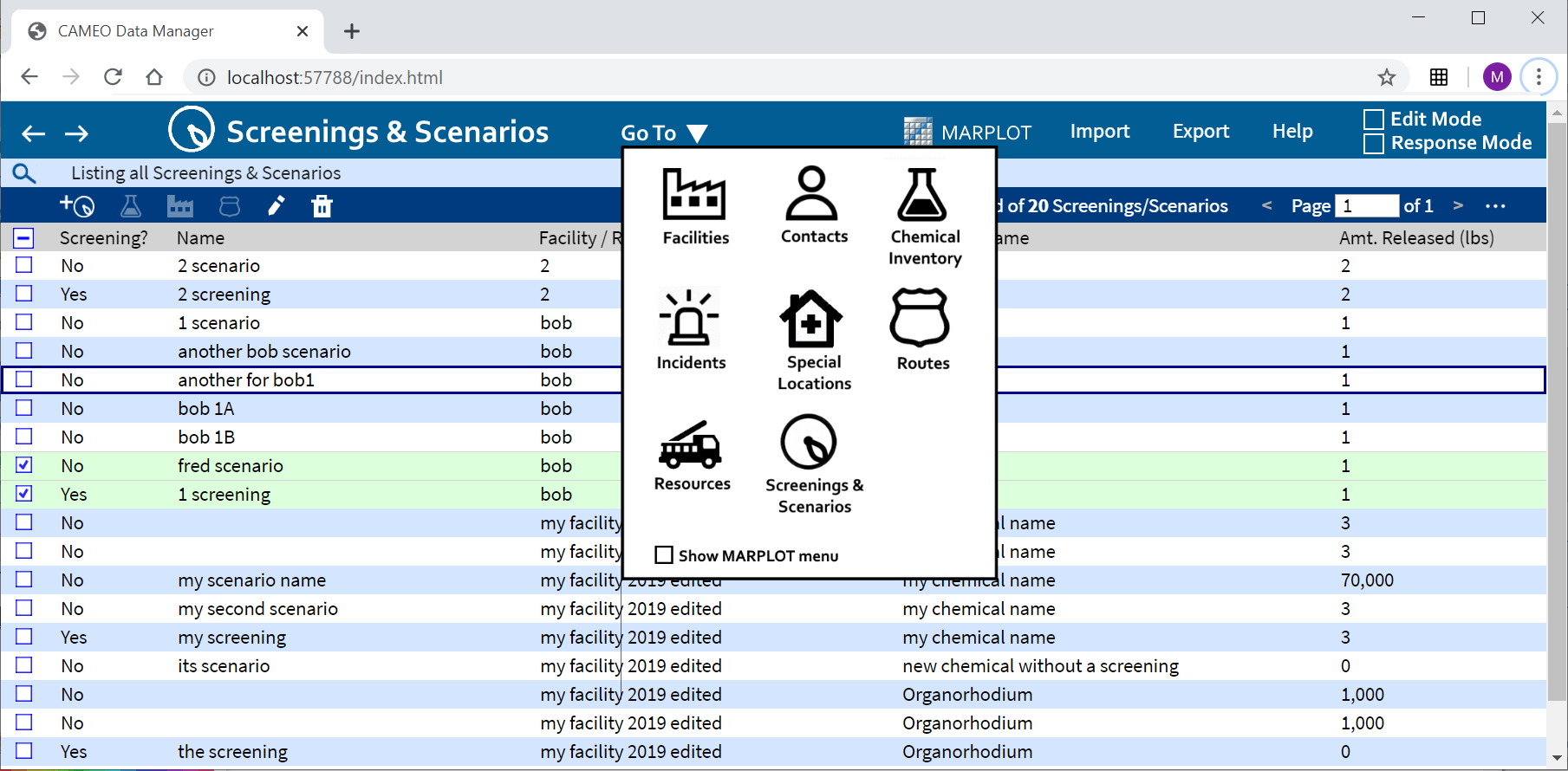
Task: Sort by the Screening? column header
Action: tap(103, 238)
